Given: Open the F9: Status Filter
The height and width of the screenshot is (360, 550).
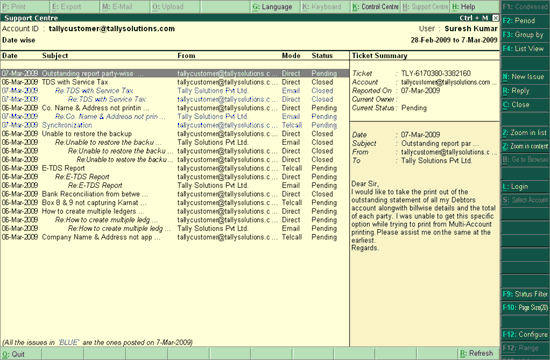Looking at the screenshot, I should point(525,294).
